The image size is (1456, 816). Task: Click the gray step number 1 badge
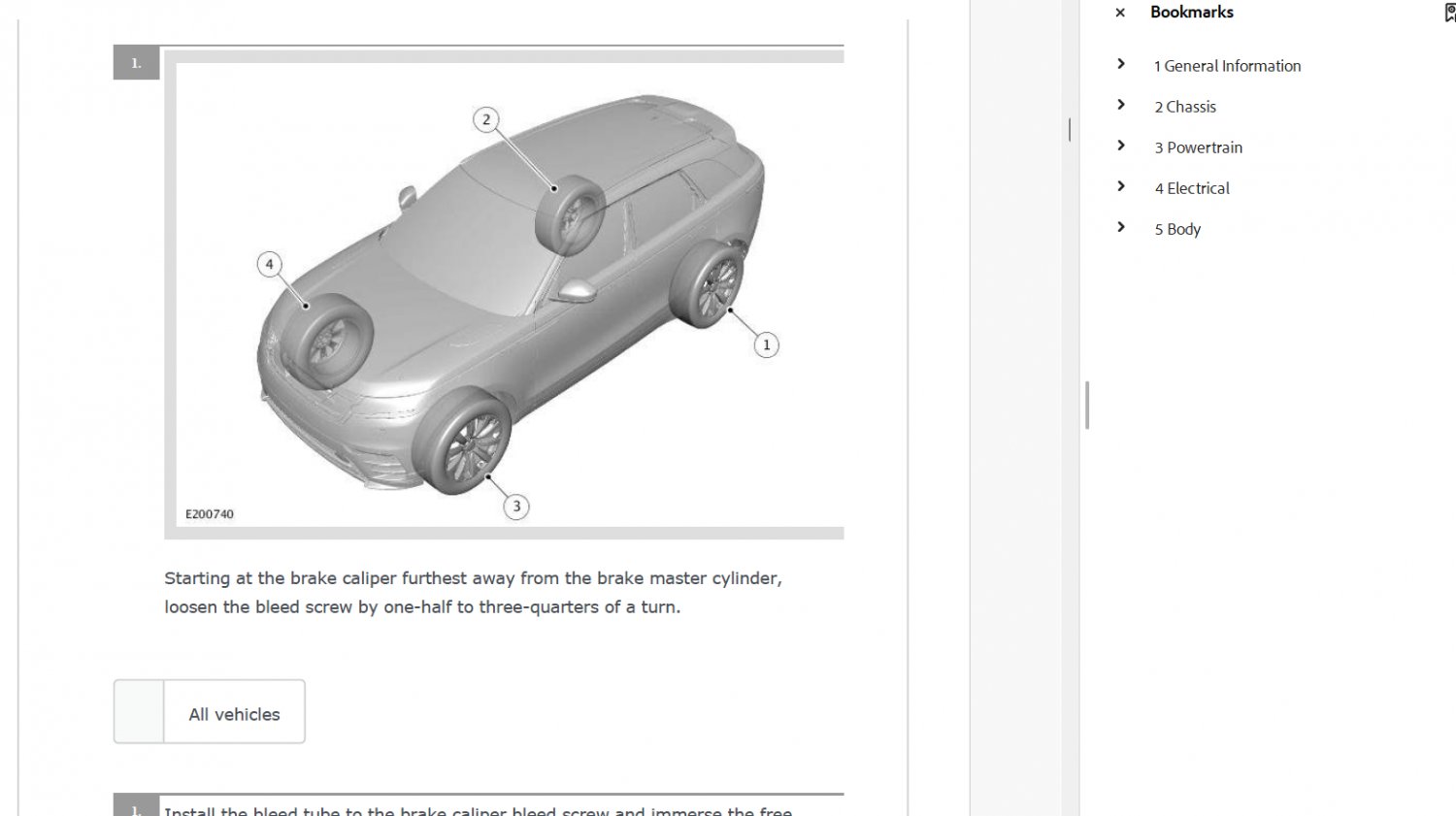pos(137,63)
